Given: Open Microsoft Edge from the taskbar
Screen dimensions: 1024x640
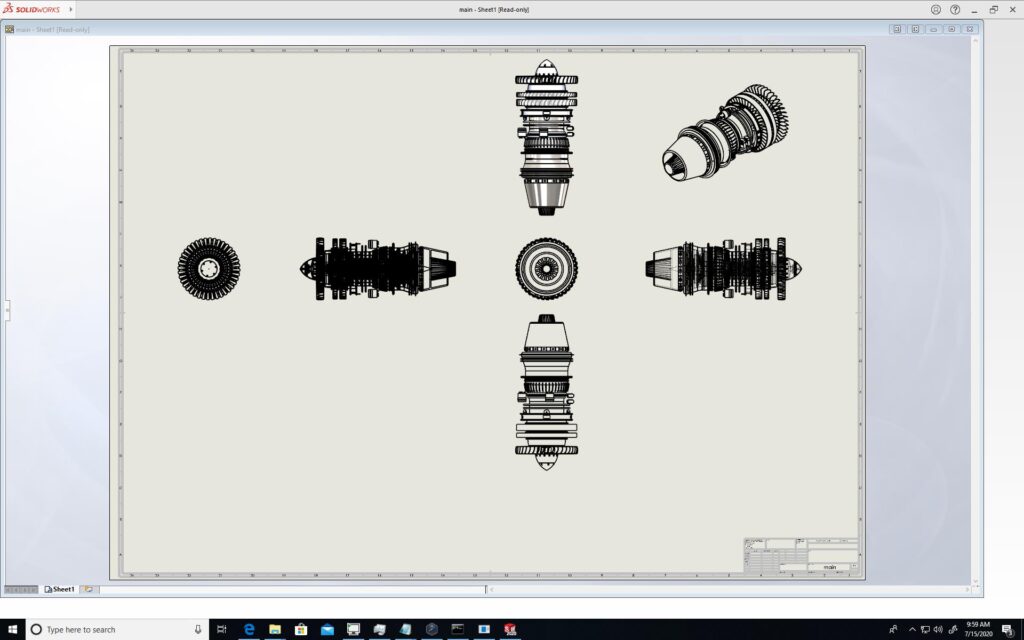Looking at the screenshot, I should click(x=248, y=629).
